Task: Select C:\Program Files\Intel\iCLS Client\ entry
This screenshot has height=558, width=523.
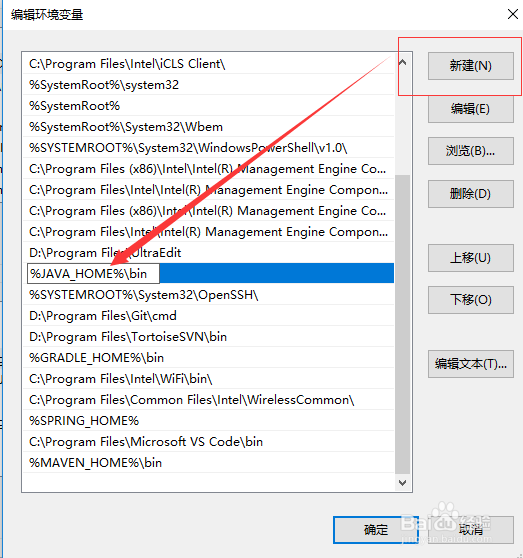Action: click(x=208, y=64)
